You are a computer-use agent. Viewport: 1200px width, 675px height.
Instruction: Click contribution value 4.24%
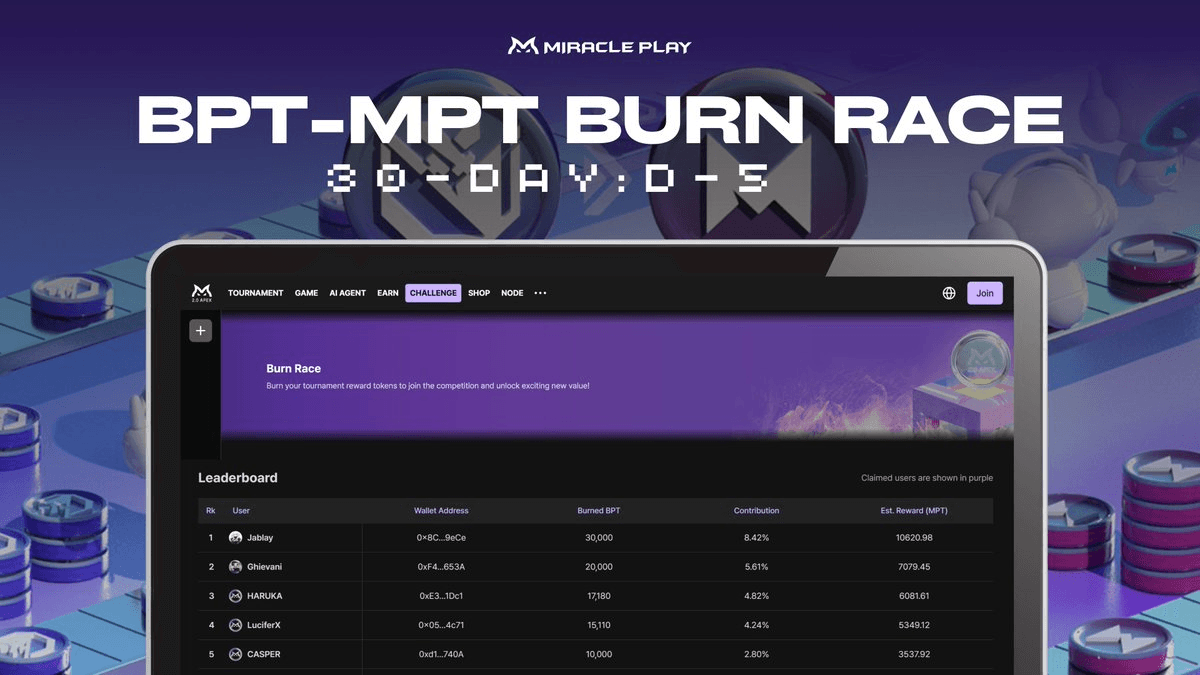point(756,625)
